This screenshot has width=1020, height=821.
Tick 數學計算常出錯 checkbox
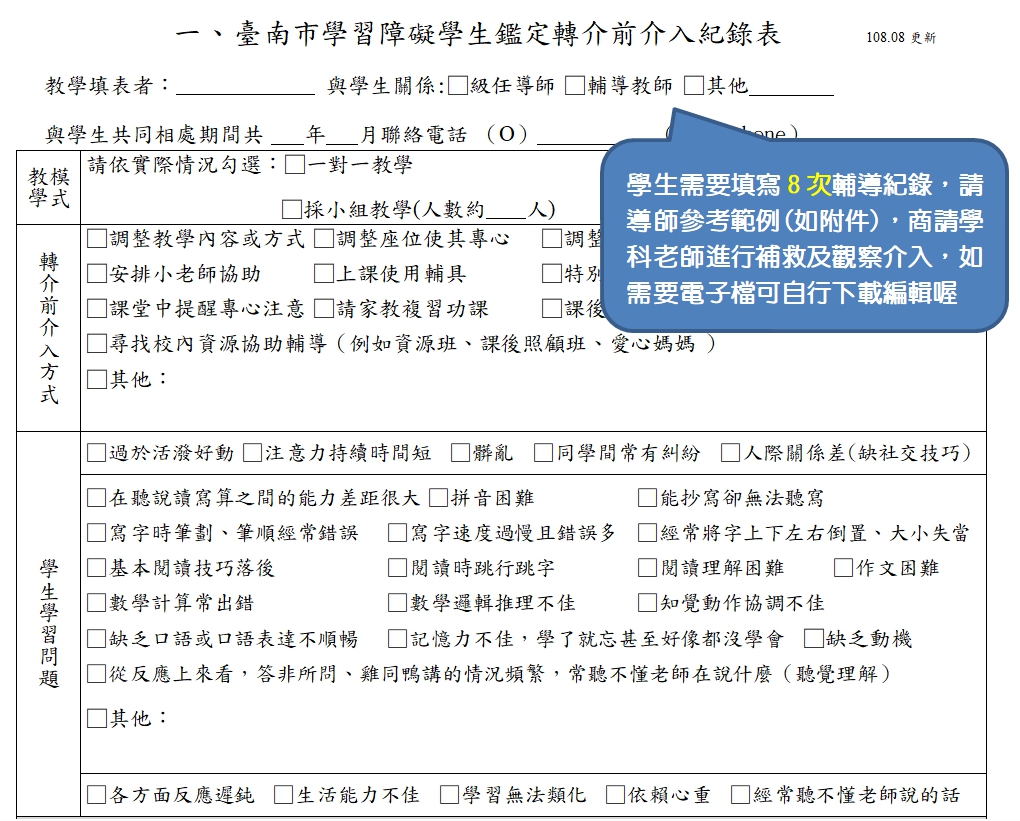[x=97, y=603]
